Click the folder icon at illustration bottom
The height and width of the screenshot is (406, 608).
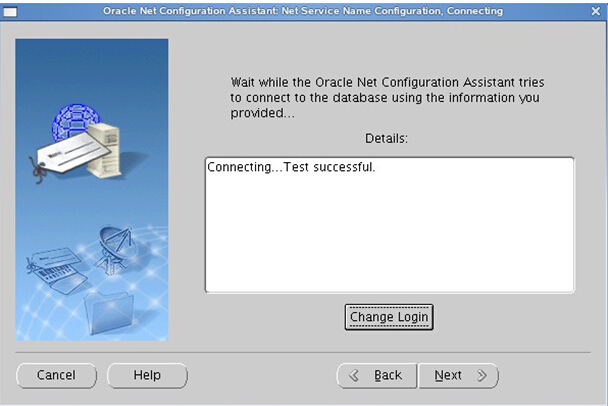pyautogui.click(x=108, y=310)
